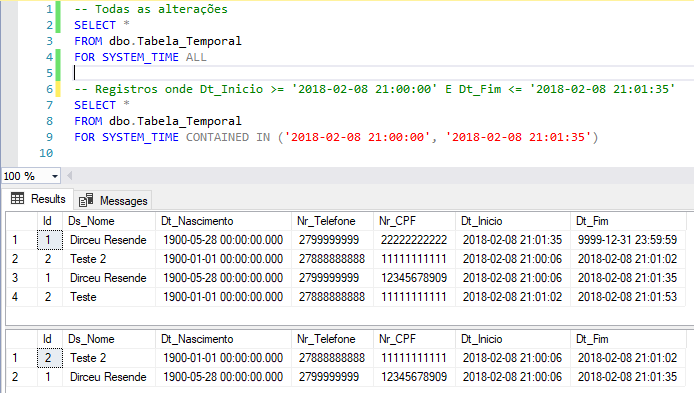Click Dt_Fim cell 9999-12-31 23:59:59
Viewport: 694px width, 393px height.
pyautogui.click(x=628, y=240)
